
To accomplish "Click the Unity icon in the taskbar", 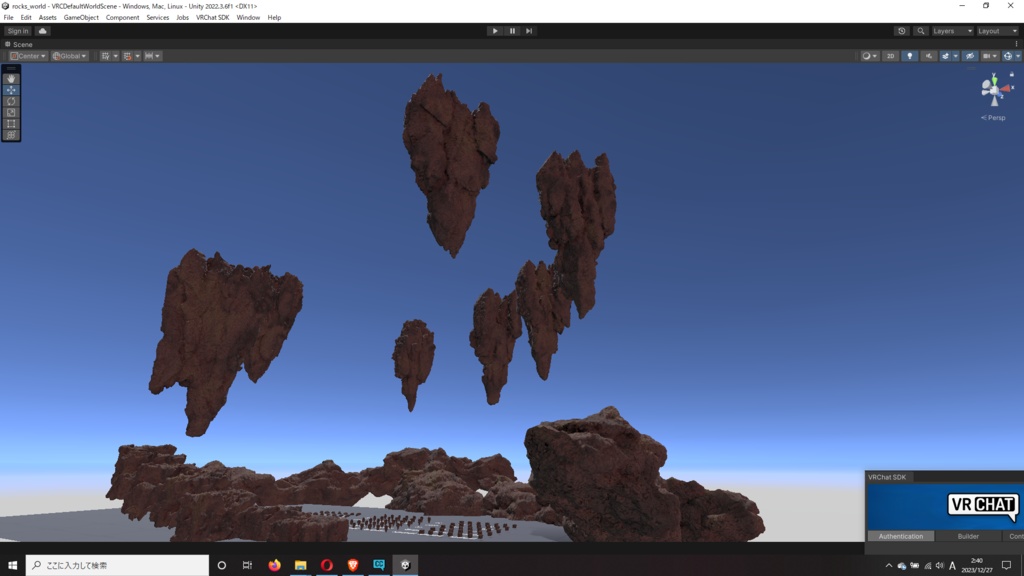I will (406, 565).
